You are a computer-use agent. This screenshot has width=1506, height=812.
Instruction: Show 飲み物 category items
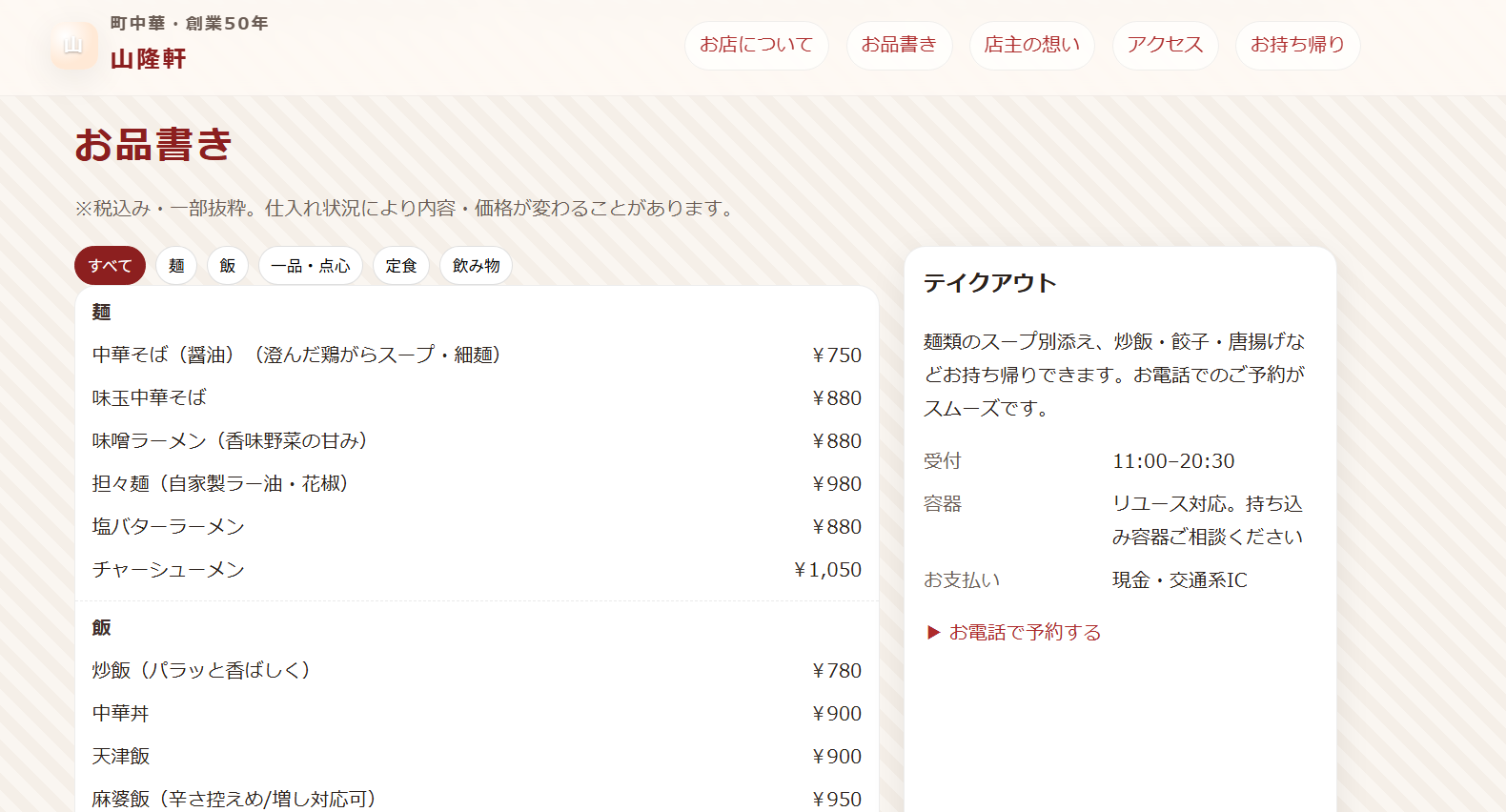(476, 266)
